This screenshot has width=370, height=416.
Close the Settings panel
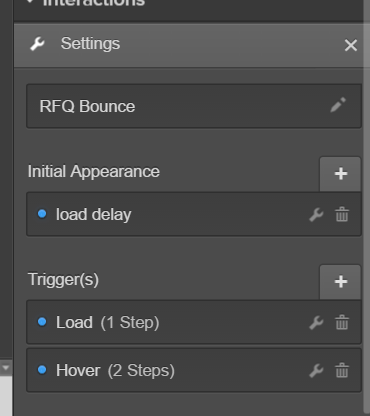pos(351,45)
